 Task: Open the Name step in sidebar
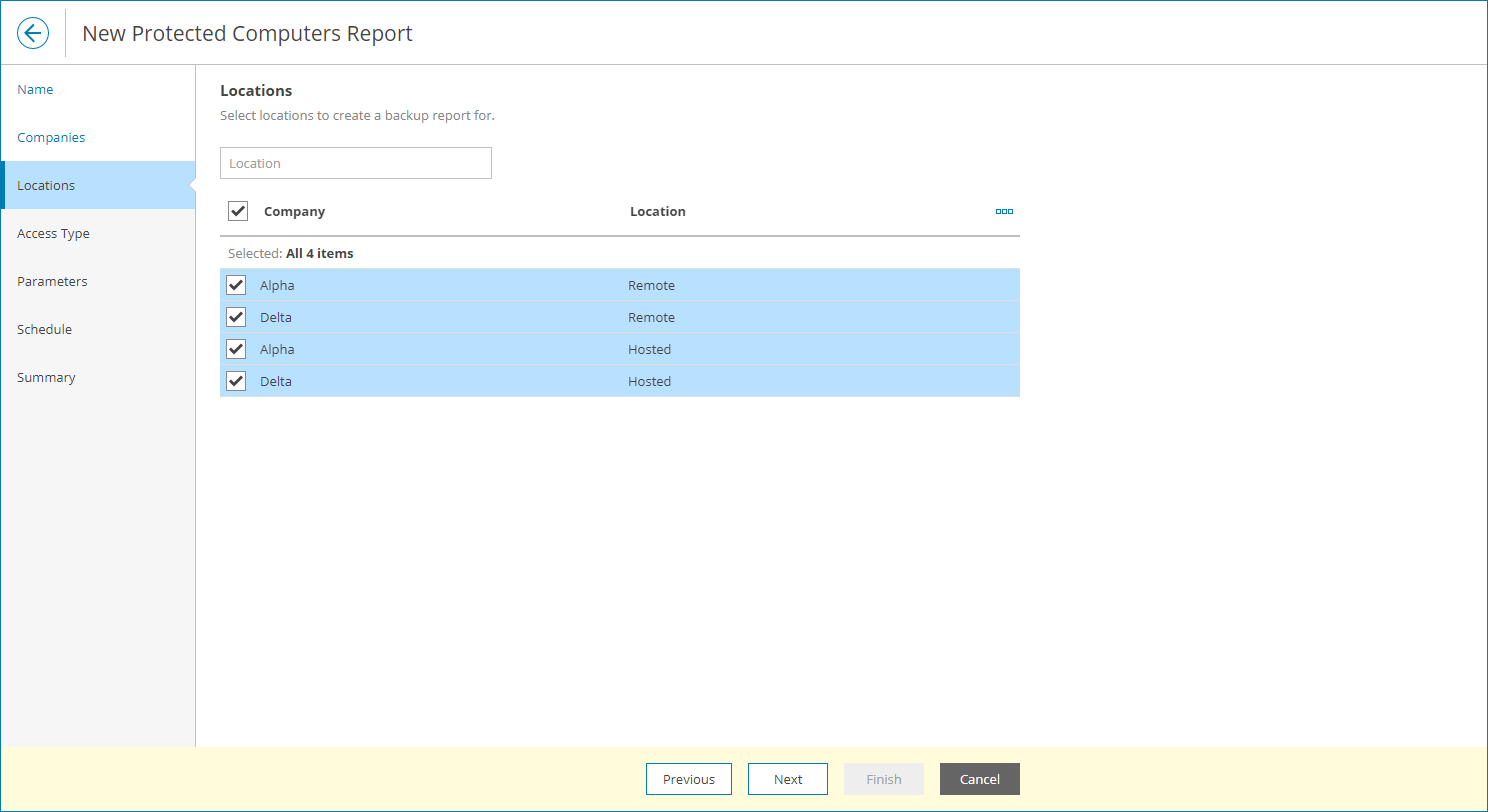(x=98, y=89)
